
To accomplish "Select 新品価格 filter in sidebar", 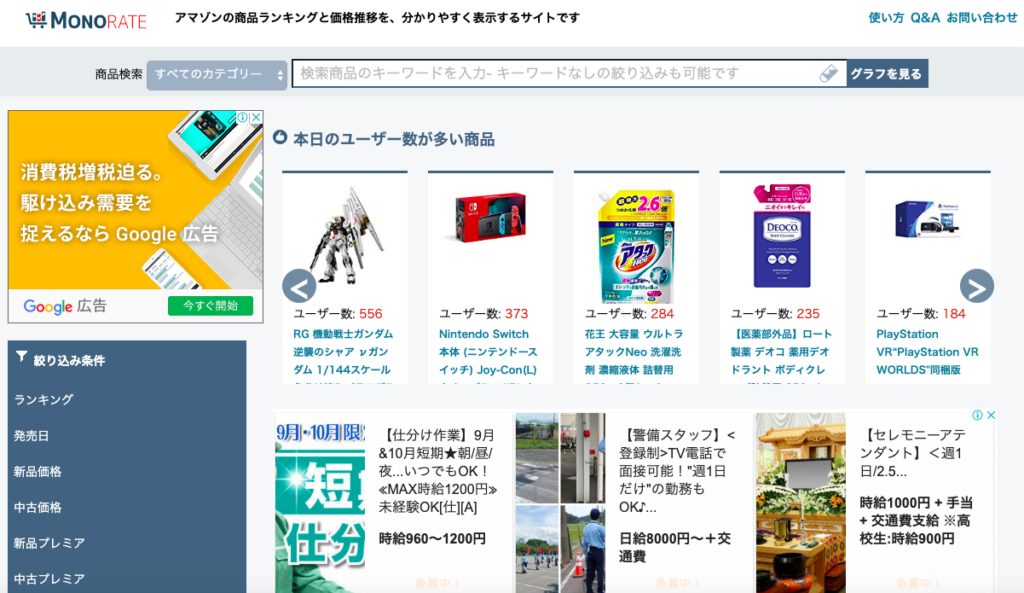I will click(38, 472).
